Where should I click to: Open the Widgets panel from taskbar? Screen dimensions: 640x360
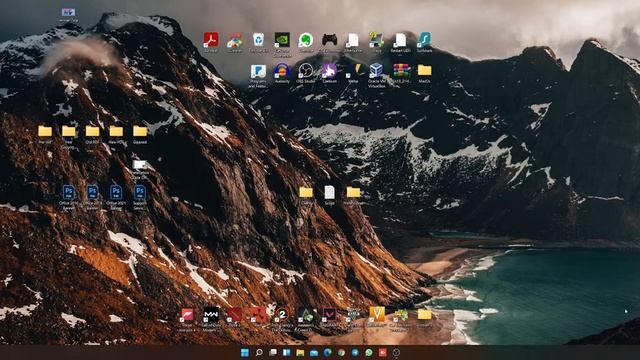click(x=287, y=353)
